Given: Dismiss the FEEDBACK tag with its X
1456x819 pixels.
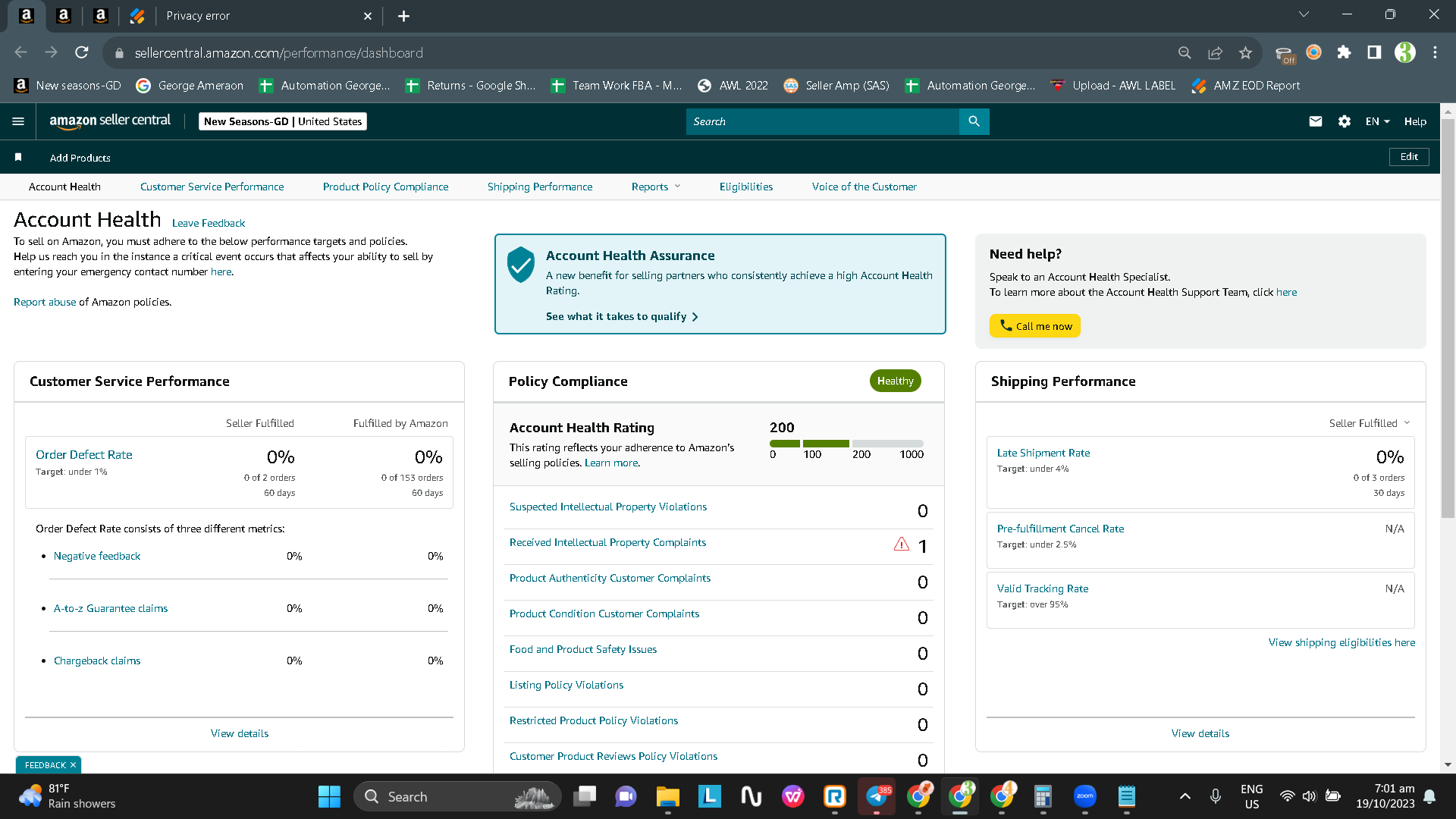Looking at the screenshot, I should tap(73, 765).
